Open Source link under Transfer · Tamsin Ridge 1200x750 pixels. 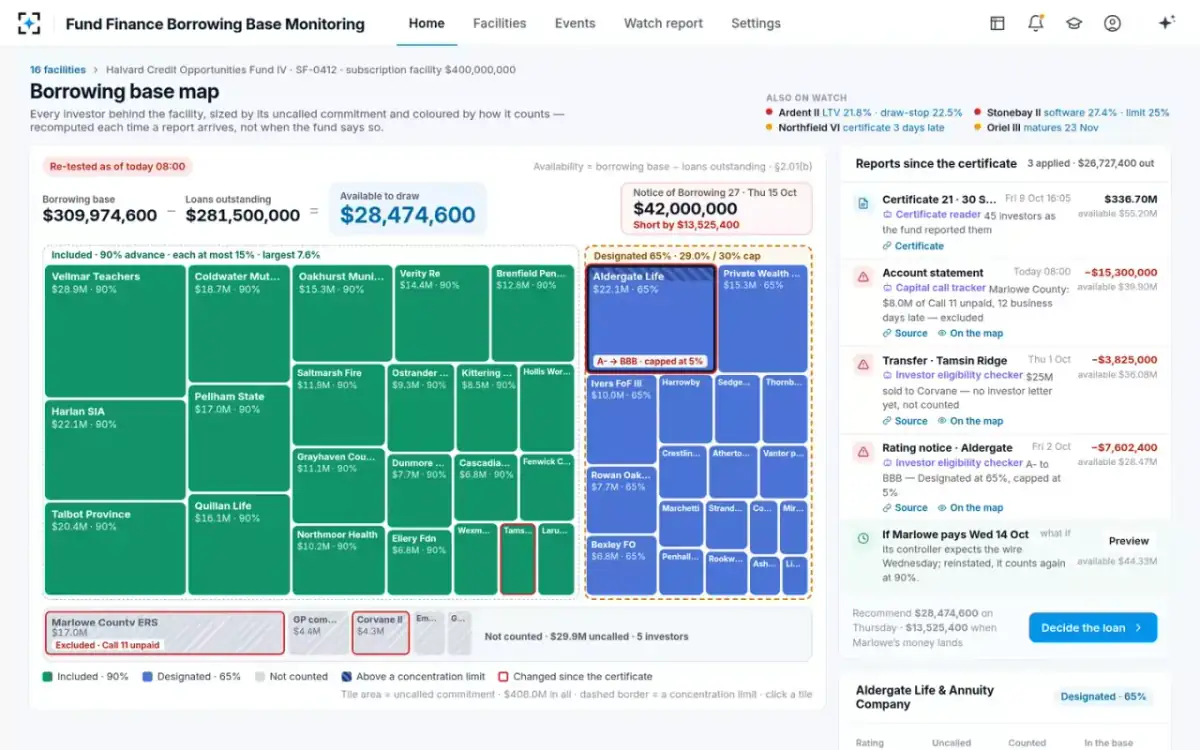pyautogui.click(x=905, y=421)
